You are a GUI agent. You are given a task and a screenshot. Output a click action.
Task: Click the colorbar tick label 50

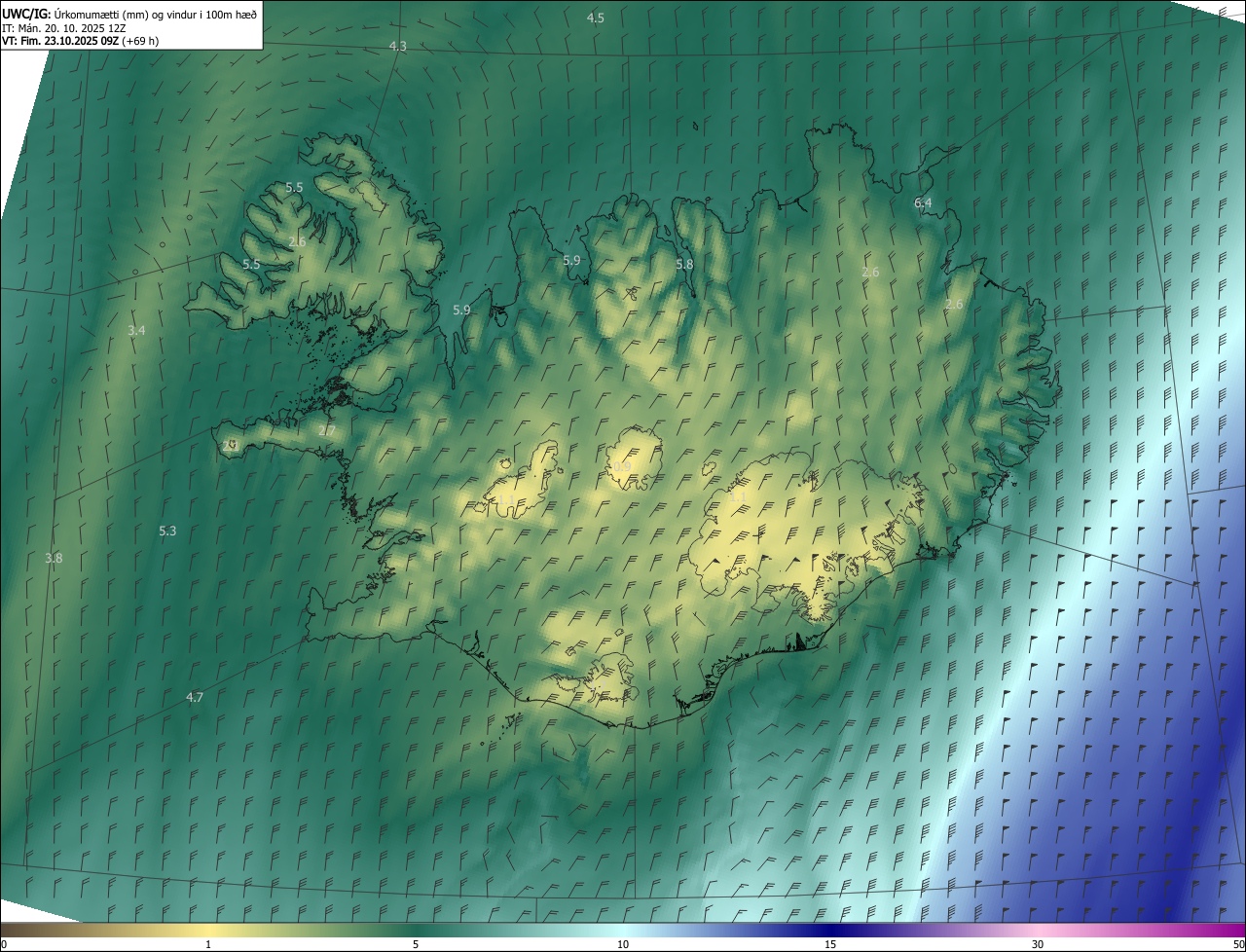tap(1238, 945)
